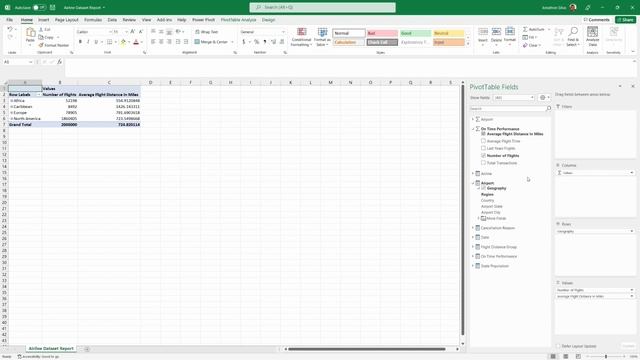Open the File tab
Image resolution: width=640 pixels, height=360 pixels.
coord(9,20)
